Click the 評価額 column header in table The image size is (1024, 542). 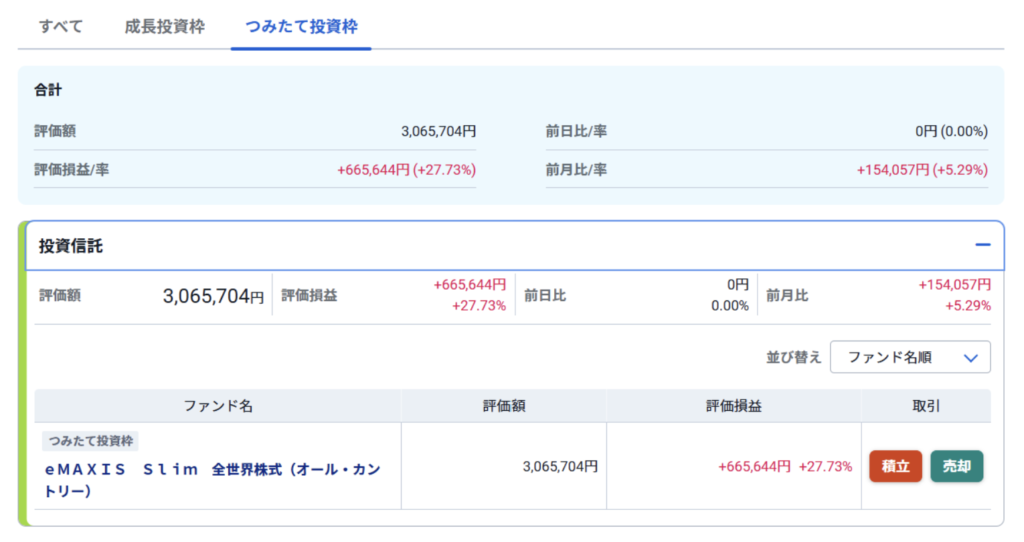(504, 406)
